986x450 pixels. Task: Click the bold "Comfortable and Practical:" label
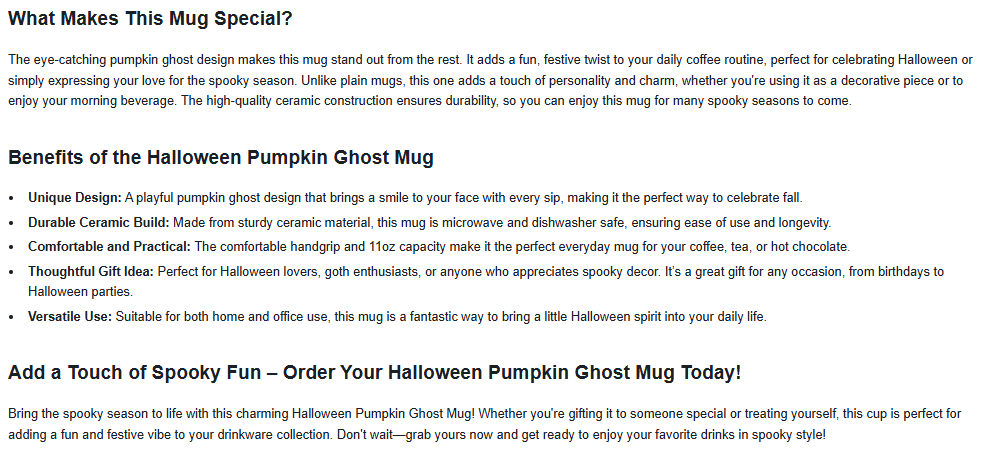coord(110,246)
